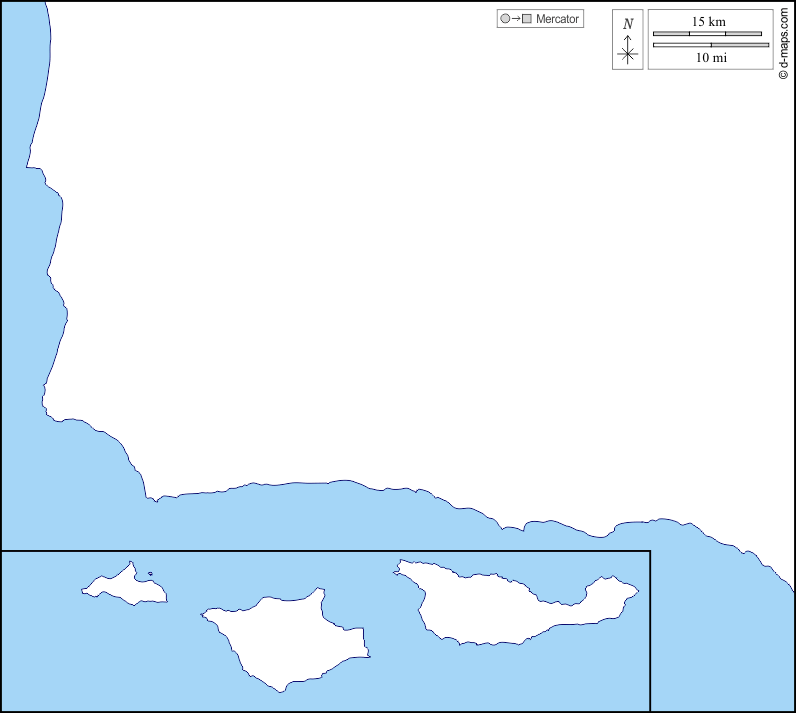The width and height of the screenshot is (796, 713).
Task: Click the middle island in the inset
Action: 285,638
